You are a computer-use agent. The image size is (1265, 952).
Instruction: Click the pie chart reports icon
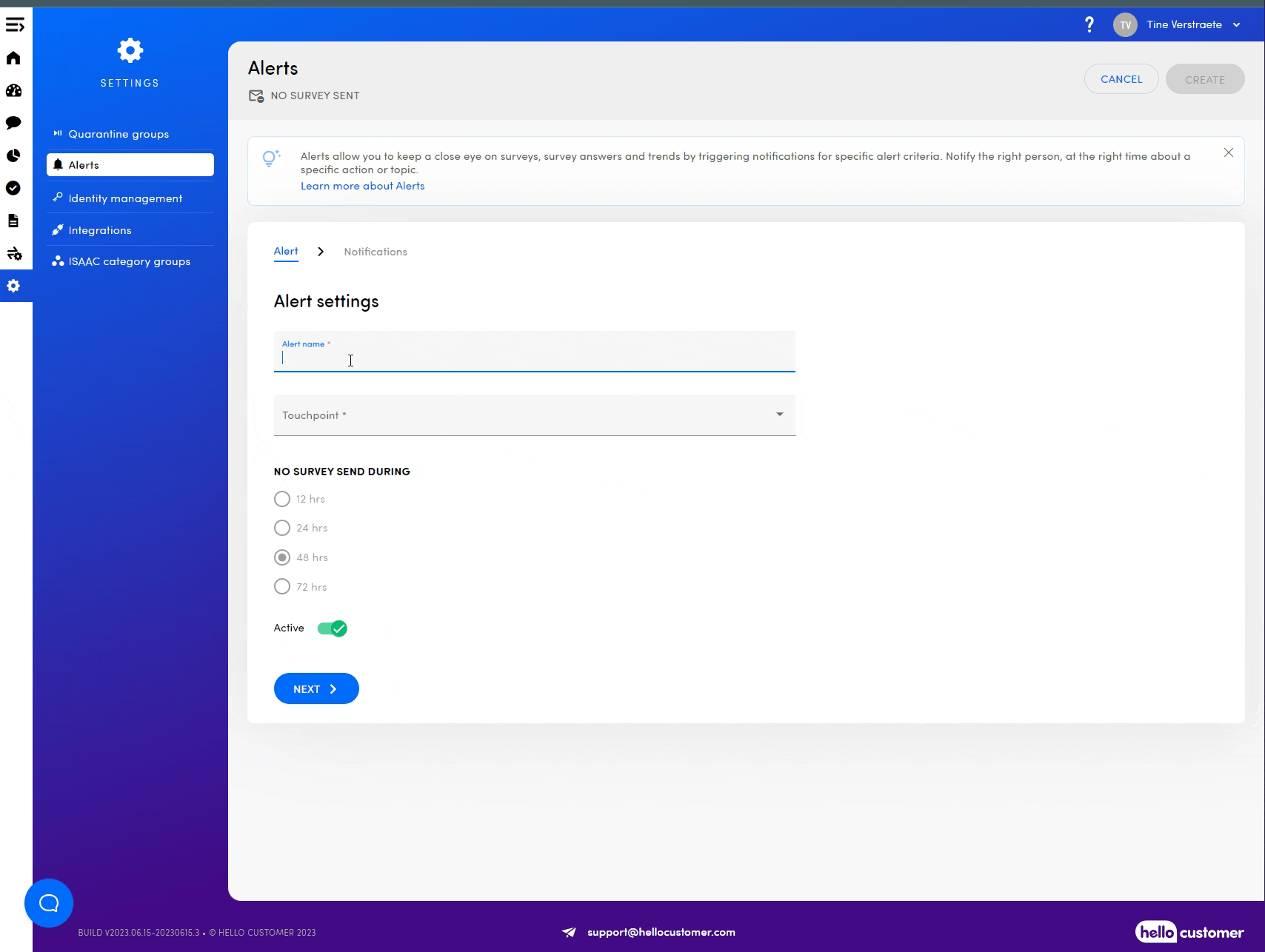point(13,155)
